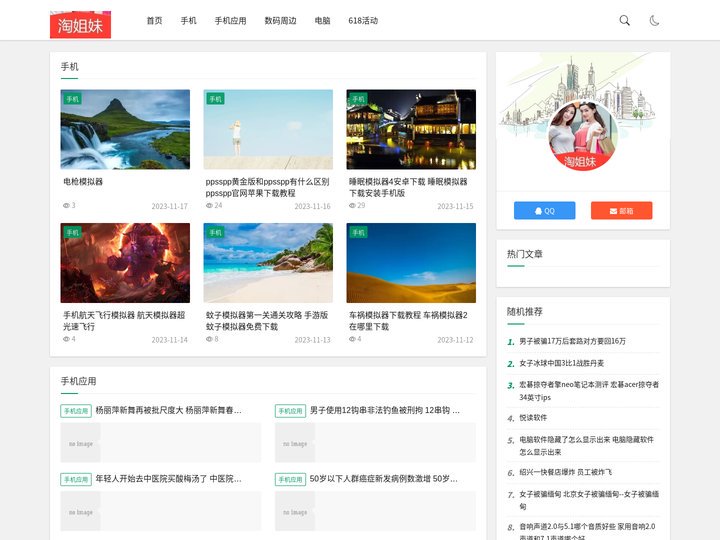Screen dimensions: 720x540
Task: Click 手机应用 tag beside 50岁以下人群
Action: click(290, 479)
